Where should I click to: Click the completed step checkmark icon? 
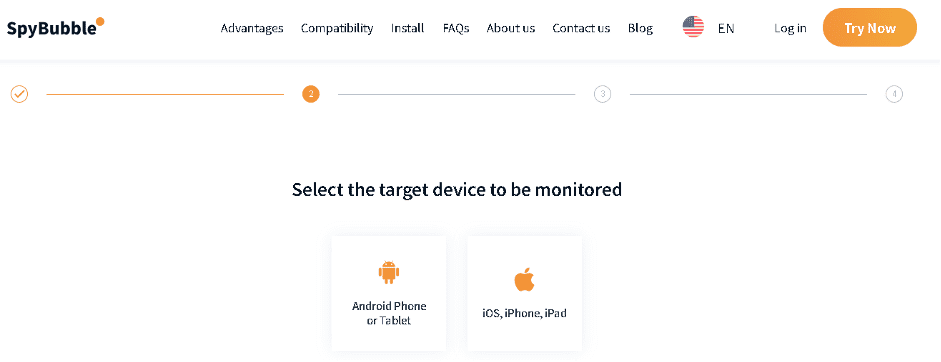pos(20,94)
